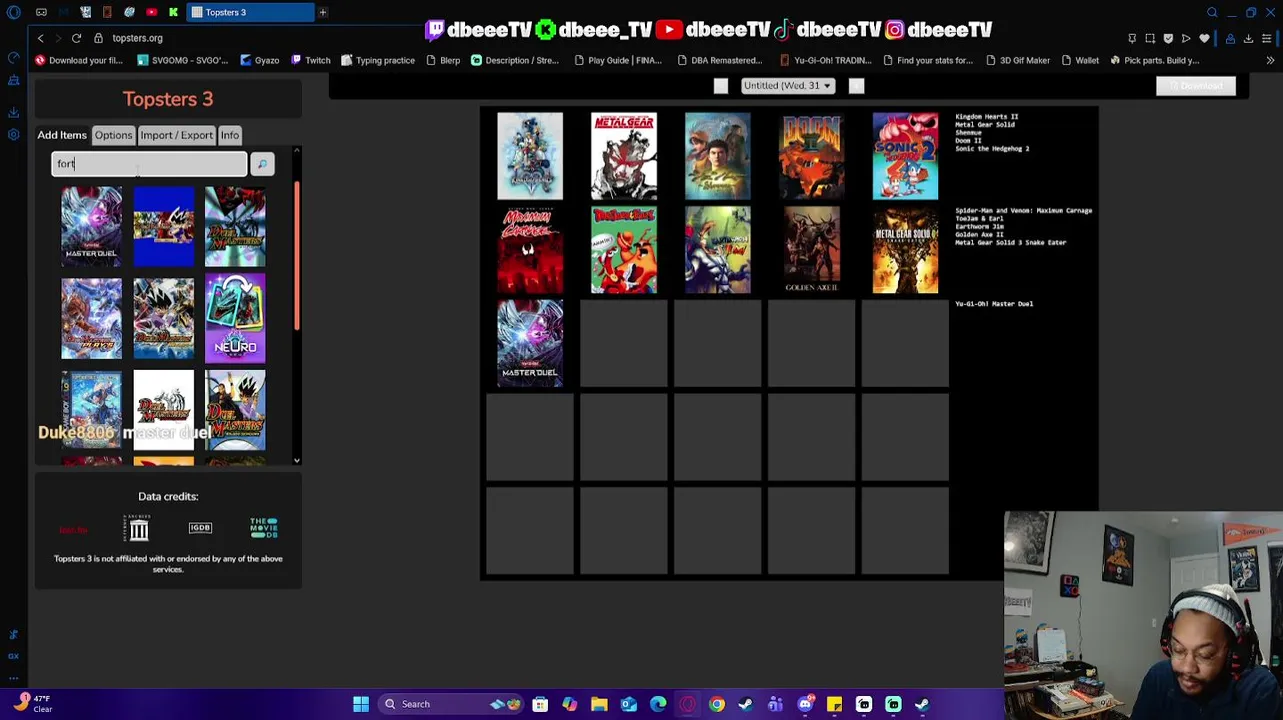Open Microsoft Edge from taskbar

[x=658, y=704]
